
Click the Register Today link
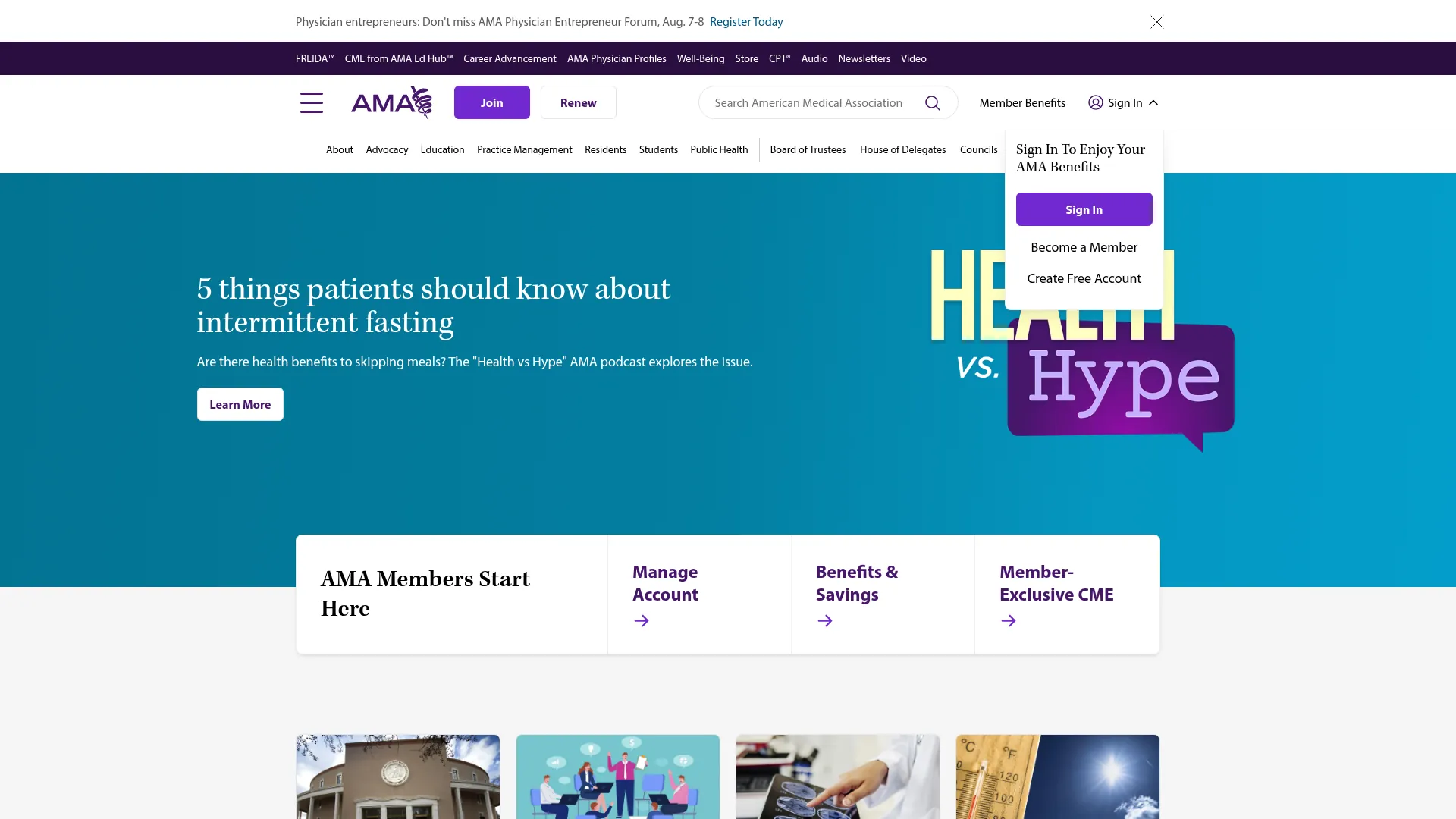click(746, 22)
